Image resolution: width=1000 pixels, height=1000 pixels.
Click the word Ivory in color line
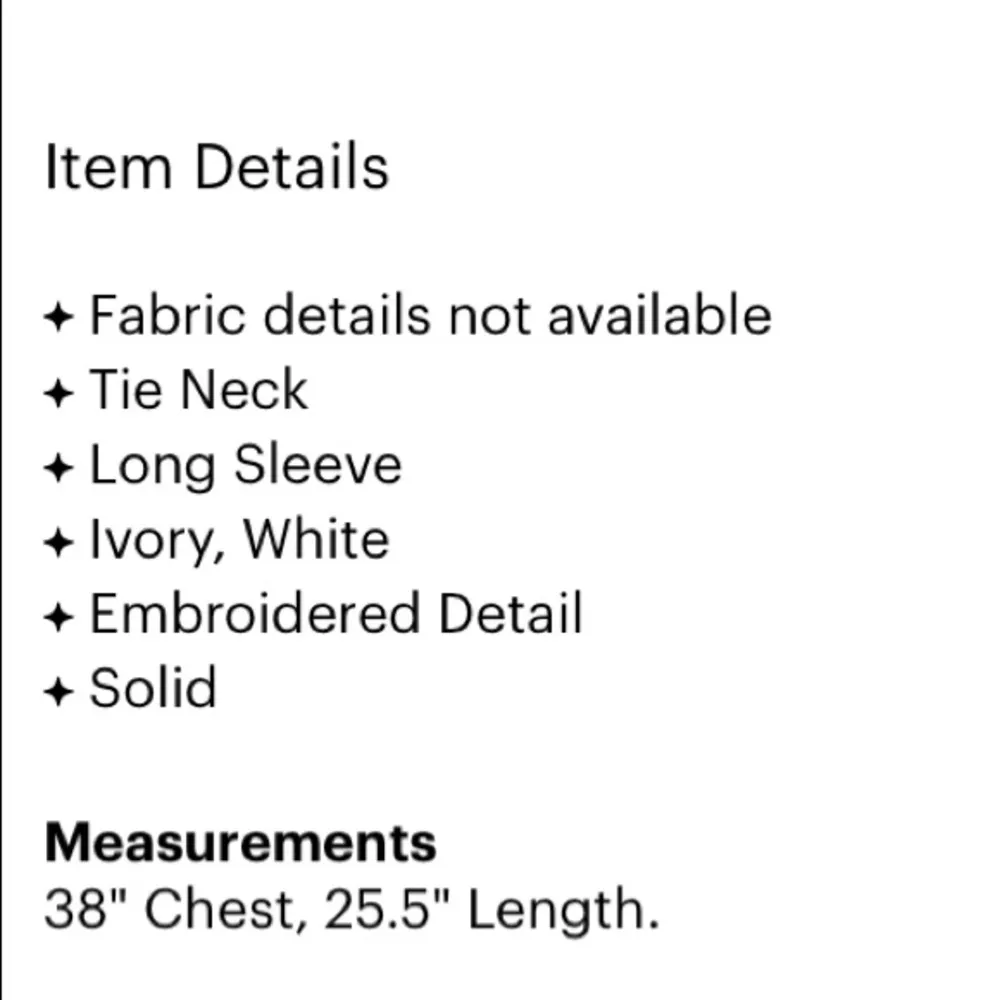click(x=150, y=541)
